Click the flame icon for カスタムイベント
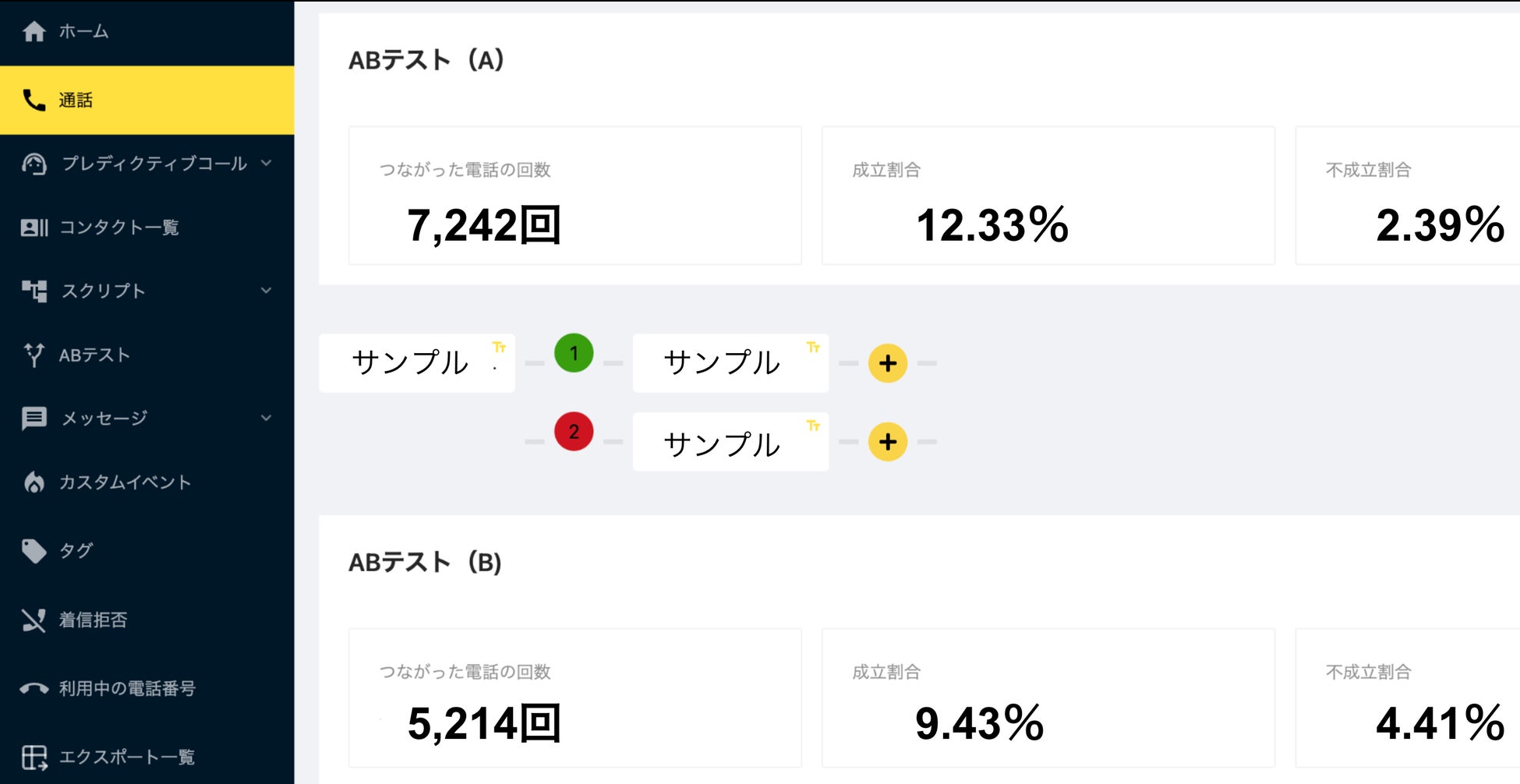This screenshot has width=1520, height=784. click(x=34, y=482)
